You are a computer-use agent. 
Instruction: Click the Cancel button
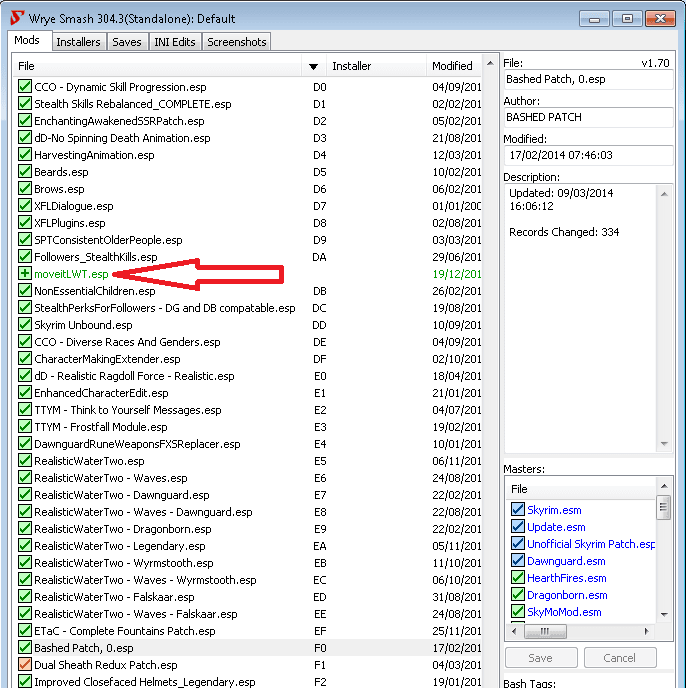click(x=620, y=658)
